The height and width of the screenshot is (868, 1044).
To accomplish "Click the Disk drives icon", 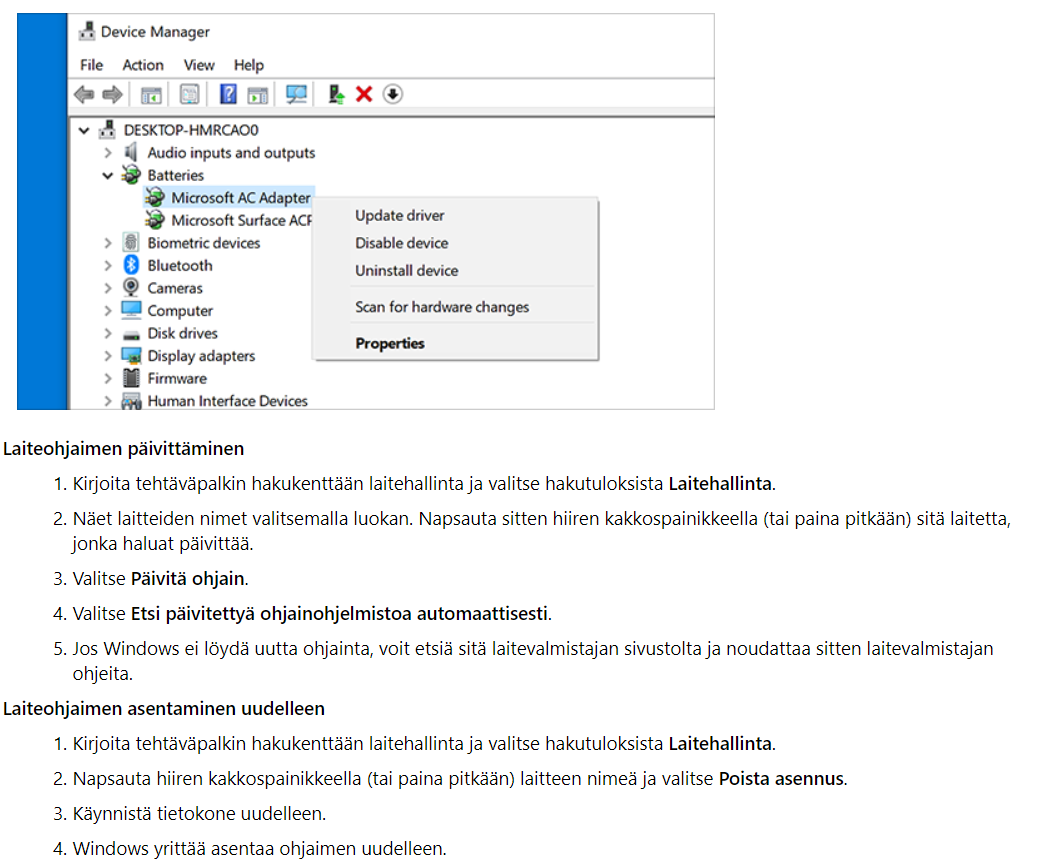I will pos(131,335).
